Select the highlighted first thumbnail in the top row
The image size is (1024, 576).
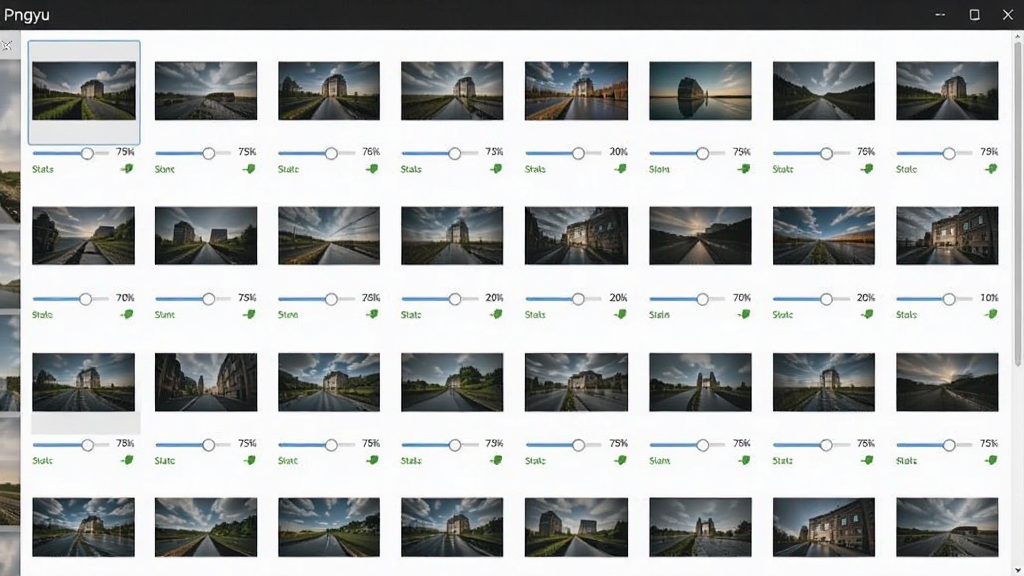[x=84, y=91]
